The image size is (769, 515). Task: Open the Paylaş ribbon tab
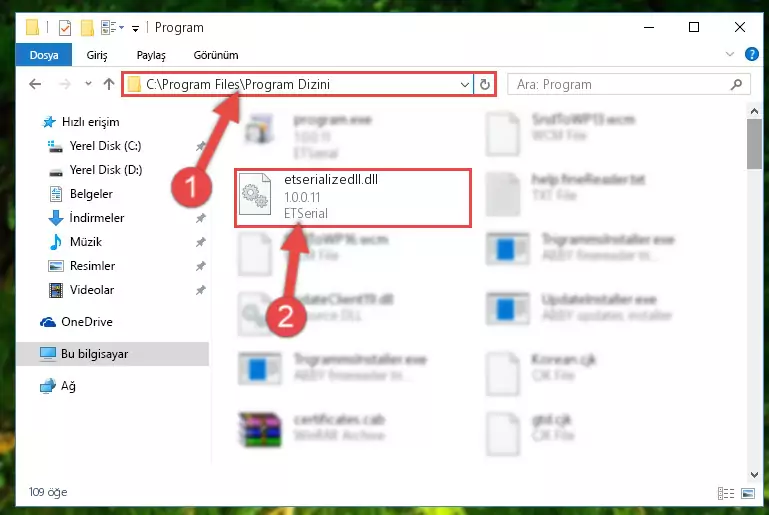pos(151,55)
